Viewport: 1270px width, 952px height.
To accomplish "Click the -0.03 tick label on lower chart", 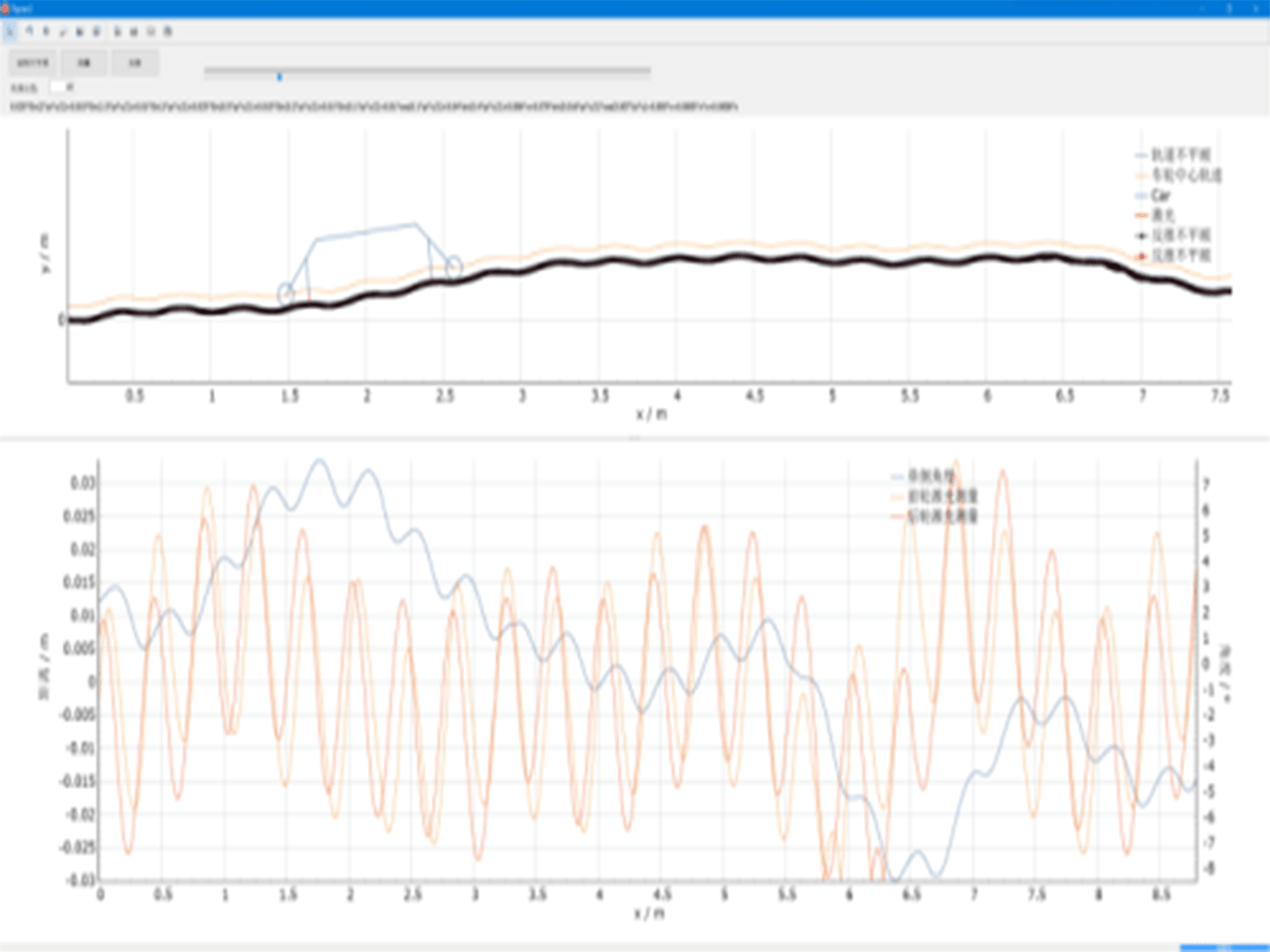I will (x=80, y=880).
